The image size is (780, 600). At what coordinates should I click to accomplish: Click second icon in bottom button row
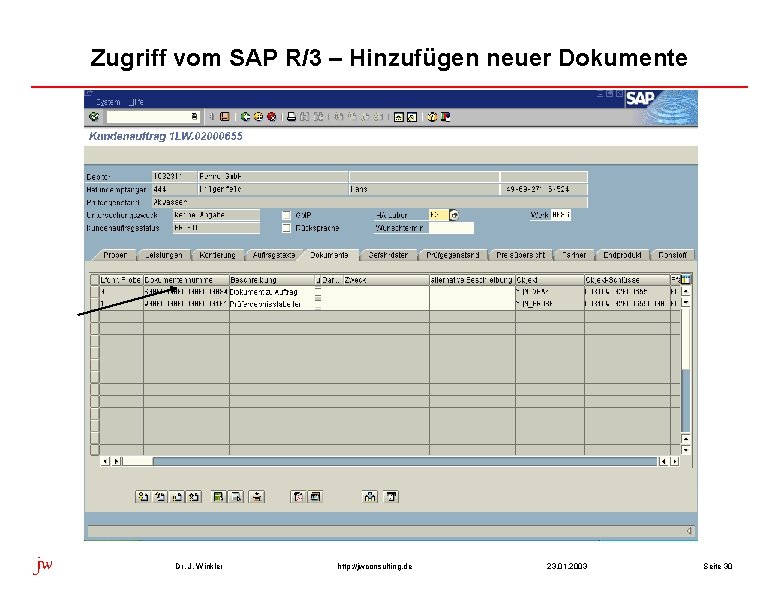(160, 497)
